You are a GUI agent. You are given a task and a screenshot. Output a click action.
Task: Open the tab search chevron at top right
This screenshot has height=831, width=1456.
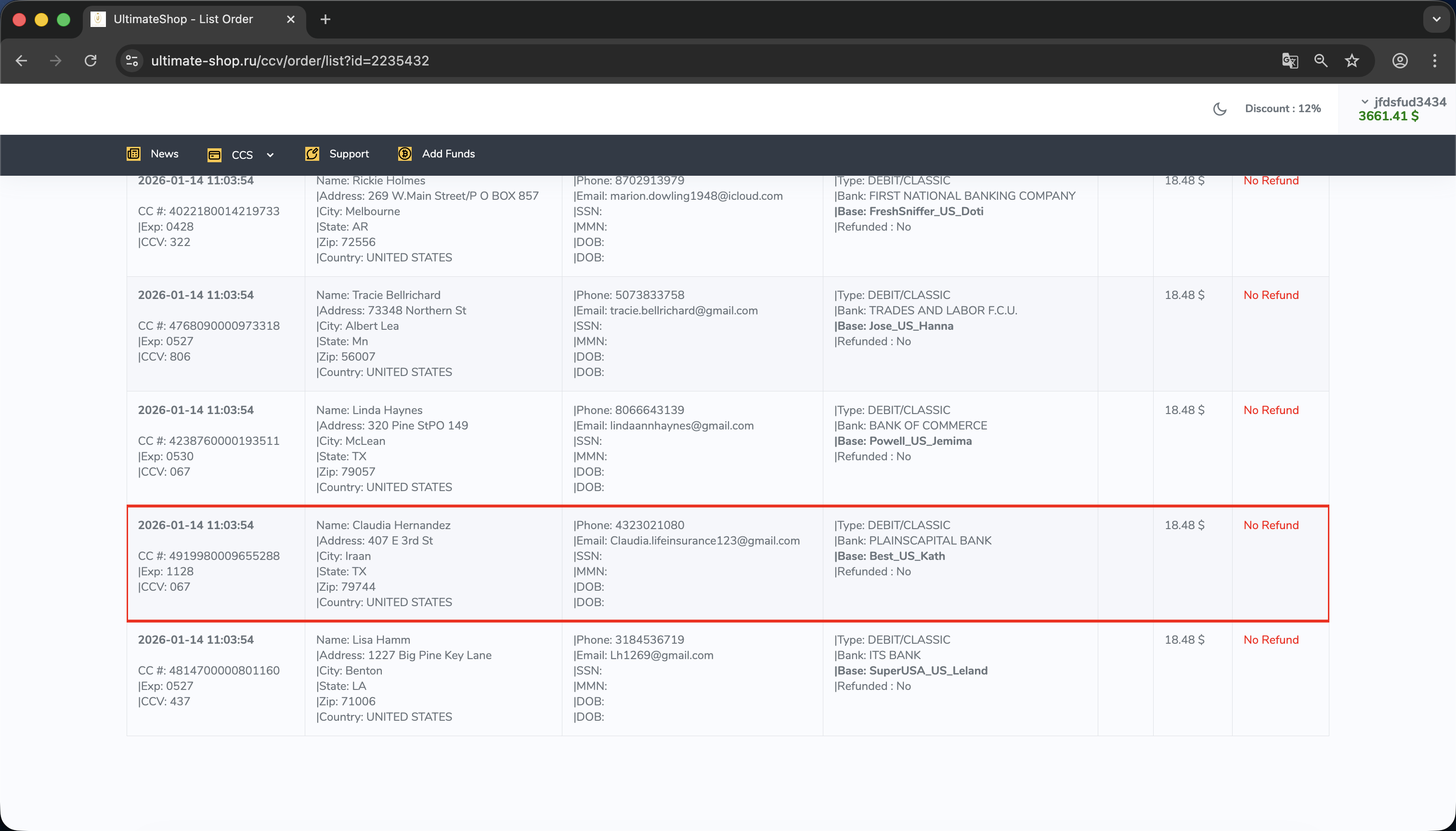point(1436,19)
